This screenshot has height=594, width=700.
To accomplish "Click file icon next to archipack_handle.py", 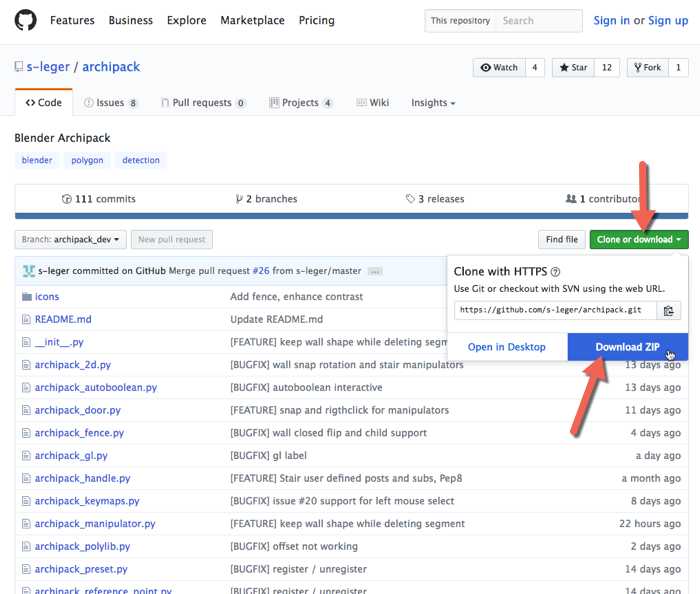I will coord(26,478).
